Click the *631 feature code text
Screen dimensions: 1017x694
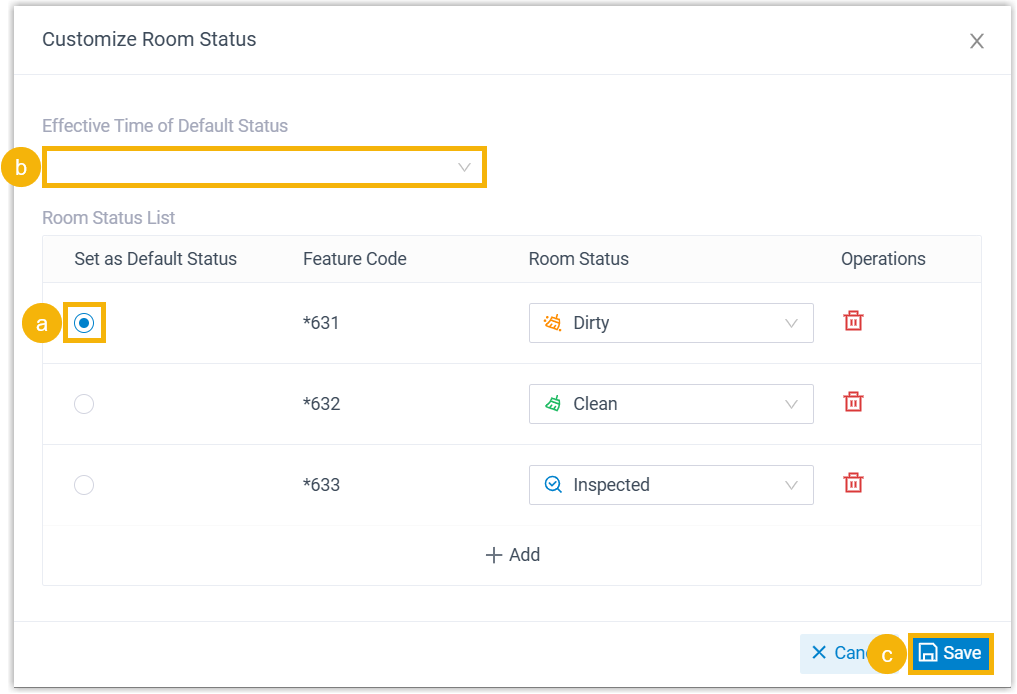[321, 323]
